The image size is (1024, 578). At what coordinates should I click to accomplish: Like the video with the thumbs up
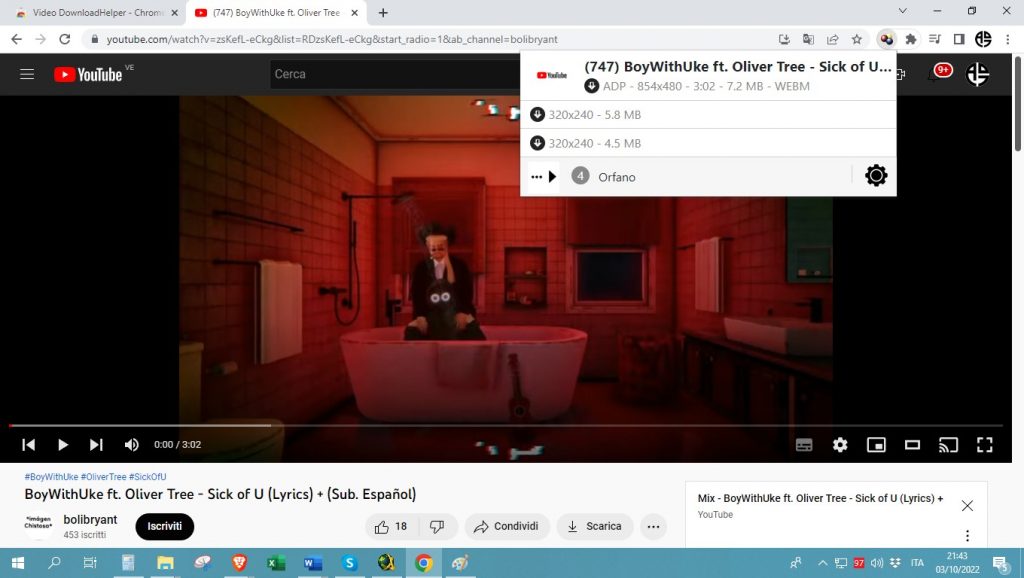[384, 526]
